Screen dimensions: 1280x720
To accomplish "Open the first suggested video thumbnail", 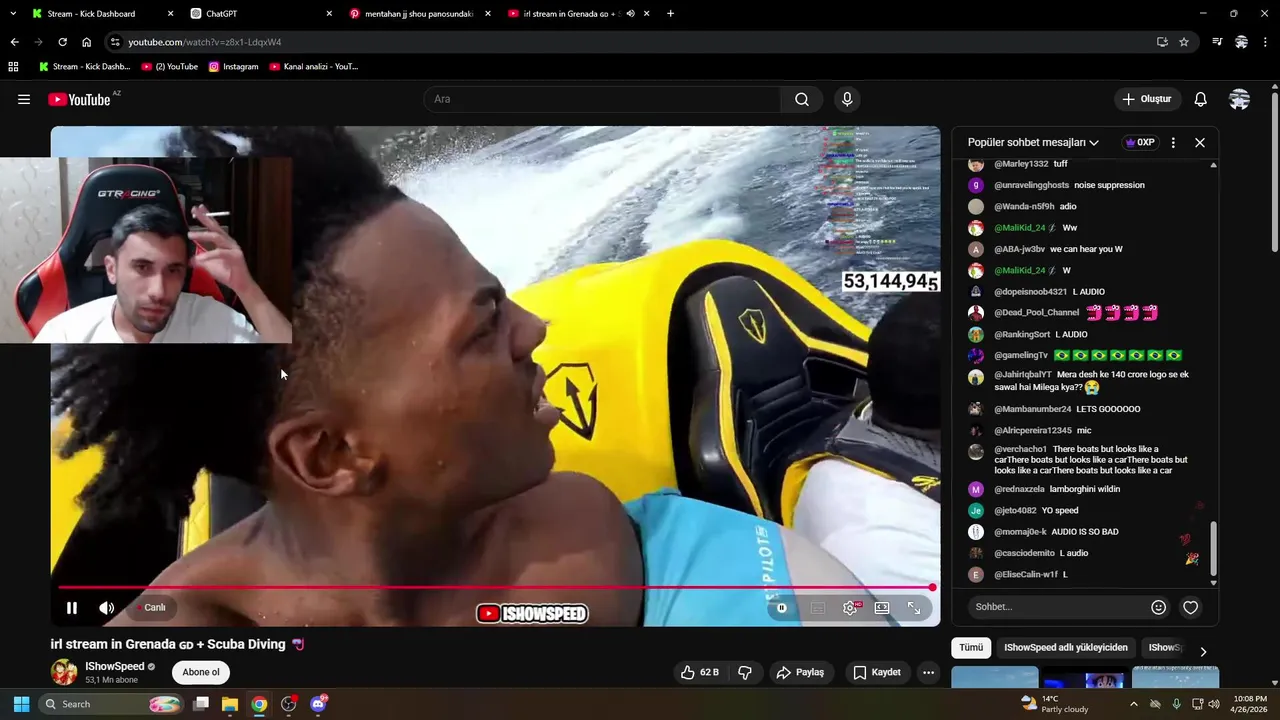I will 995,677.
